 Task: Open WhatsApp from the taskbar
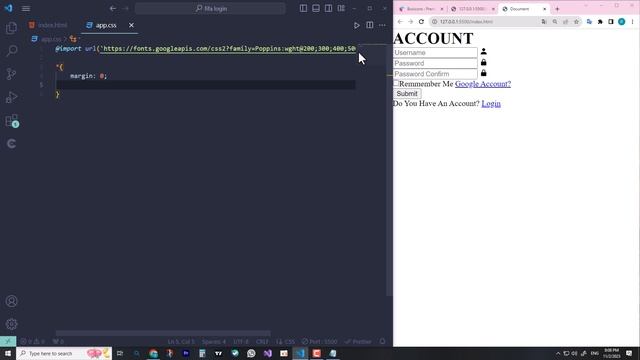251,353
